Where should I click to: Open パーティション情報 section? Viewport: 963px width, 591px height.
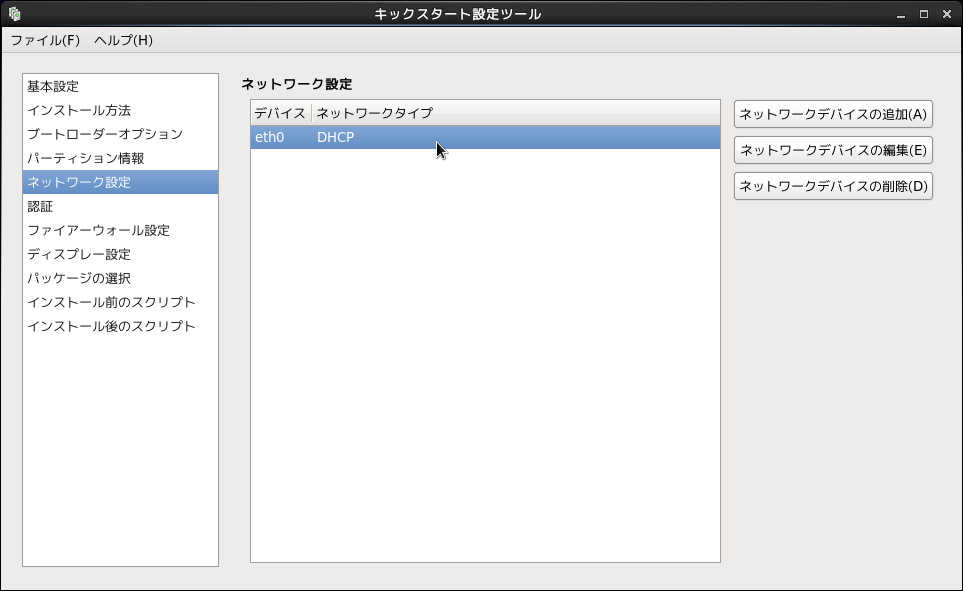pos(86,158)
